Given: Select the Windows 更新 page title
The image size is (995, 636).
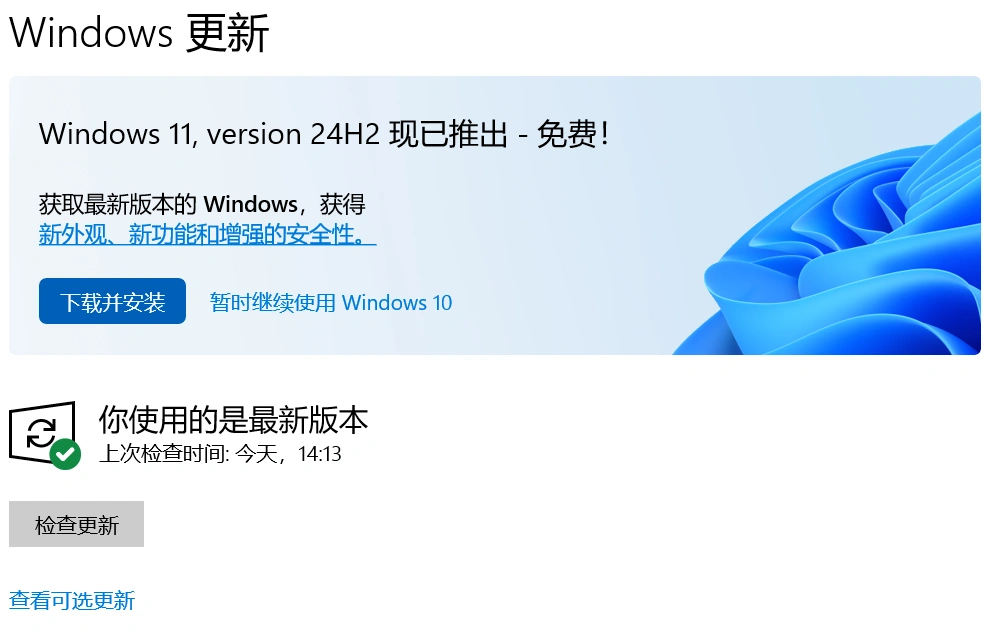Looking at the screenshot, I should 139,32.
